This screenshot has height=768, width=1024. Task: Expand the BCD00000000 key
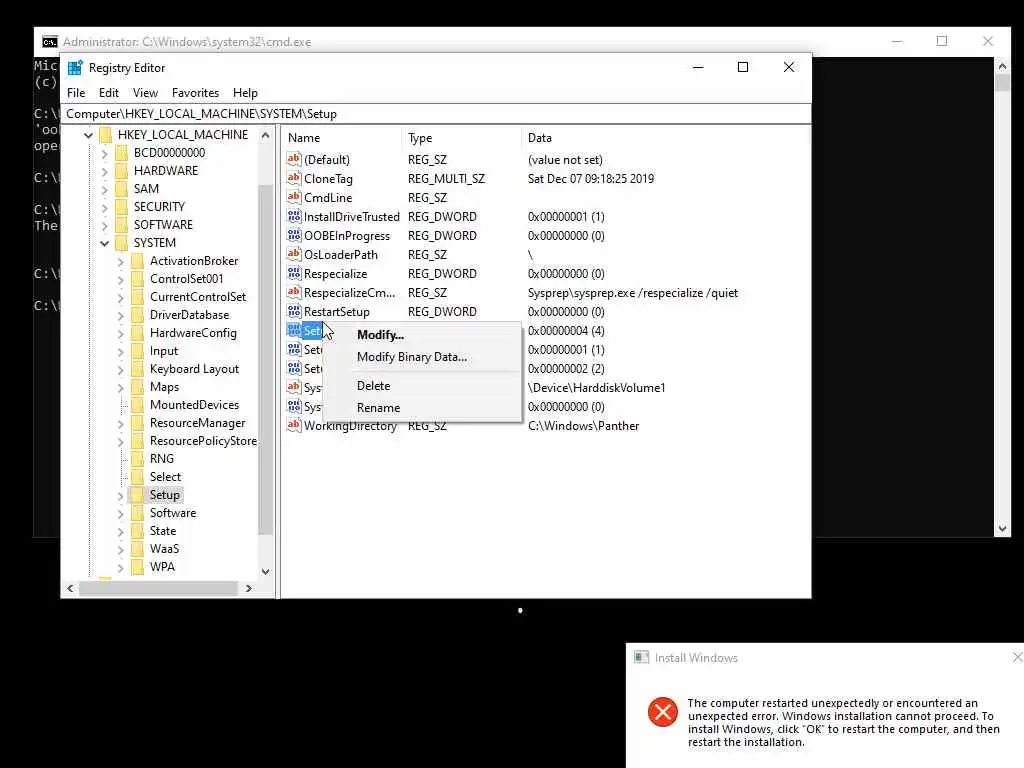point(104,153)
